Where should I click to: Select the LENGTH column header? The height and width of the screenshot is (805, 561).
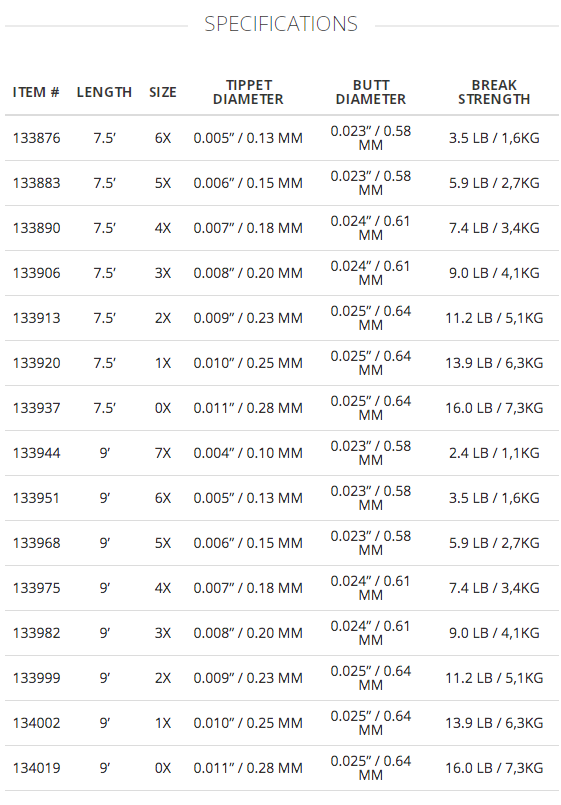(x=104, y=92)
